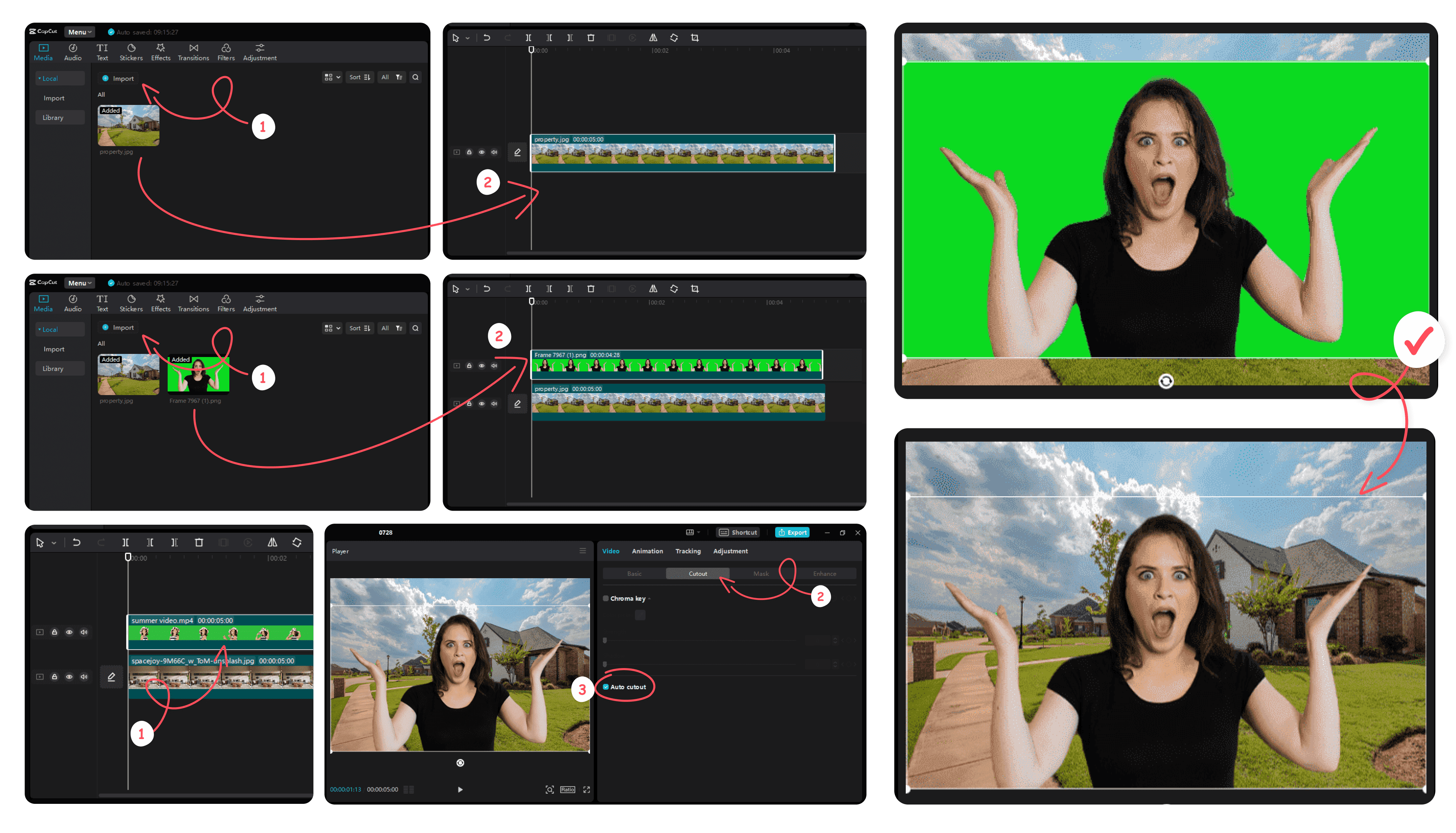Enable the Chroma key checkbox
This screenshot has width=1456, height=833.
tap(606, 598)
